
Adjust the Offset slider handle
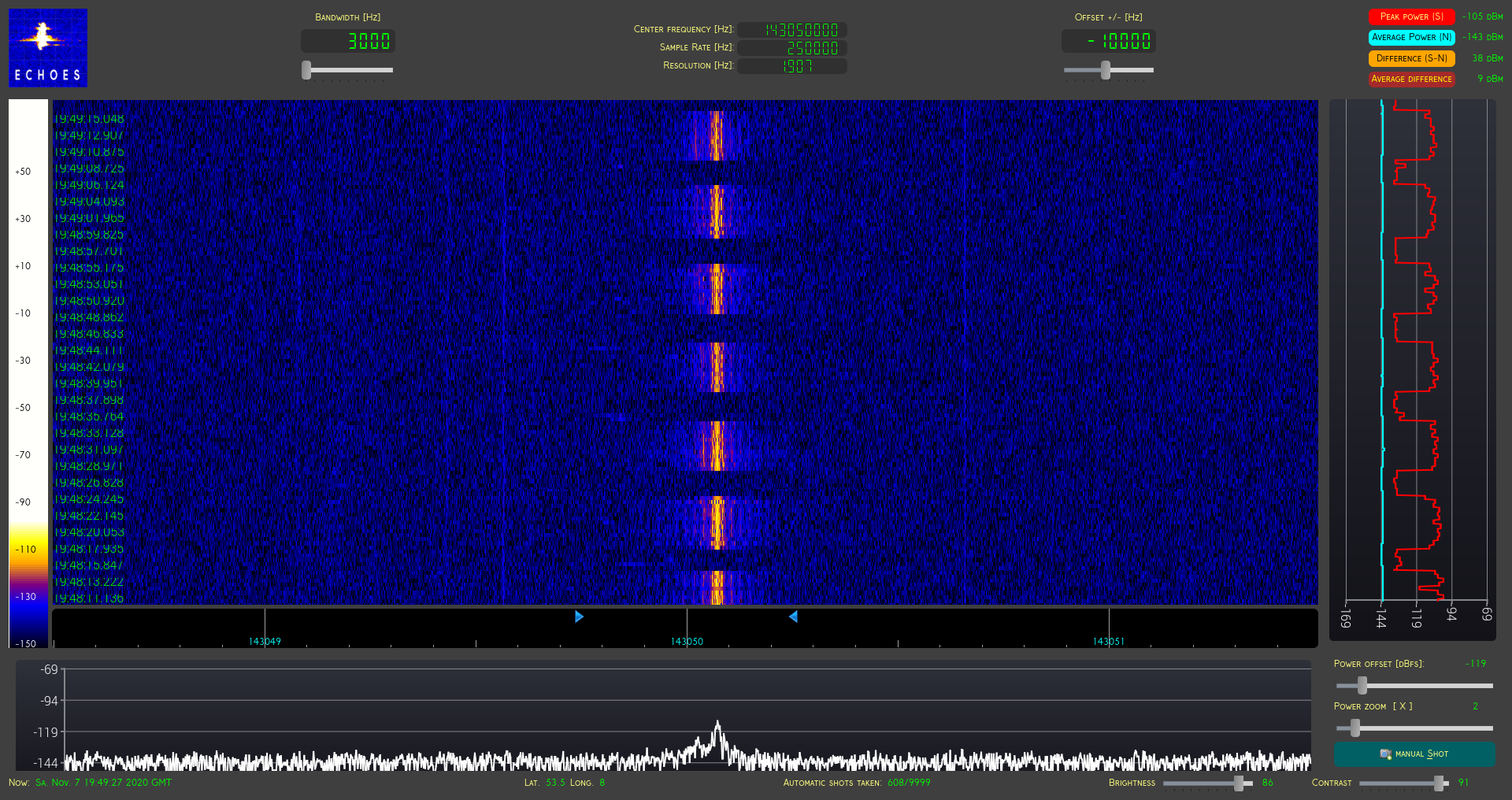[x=1106, y=70]
